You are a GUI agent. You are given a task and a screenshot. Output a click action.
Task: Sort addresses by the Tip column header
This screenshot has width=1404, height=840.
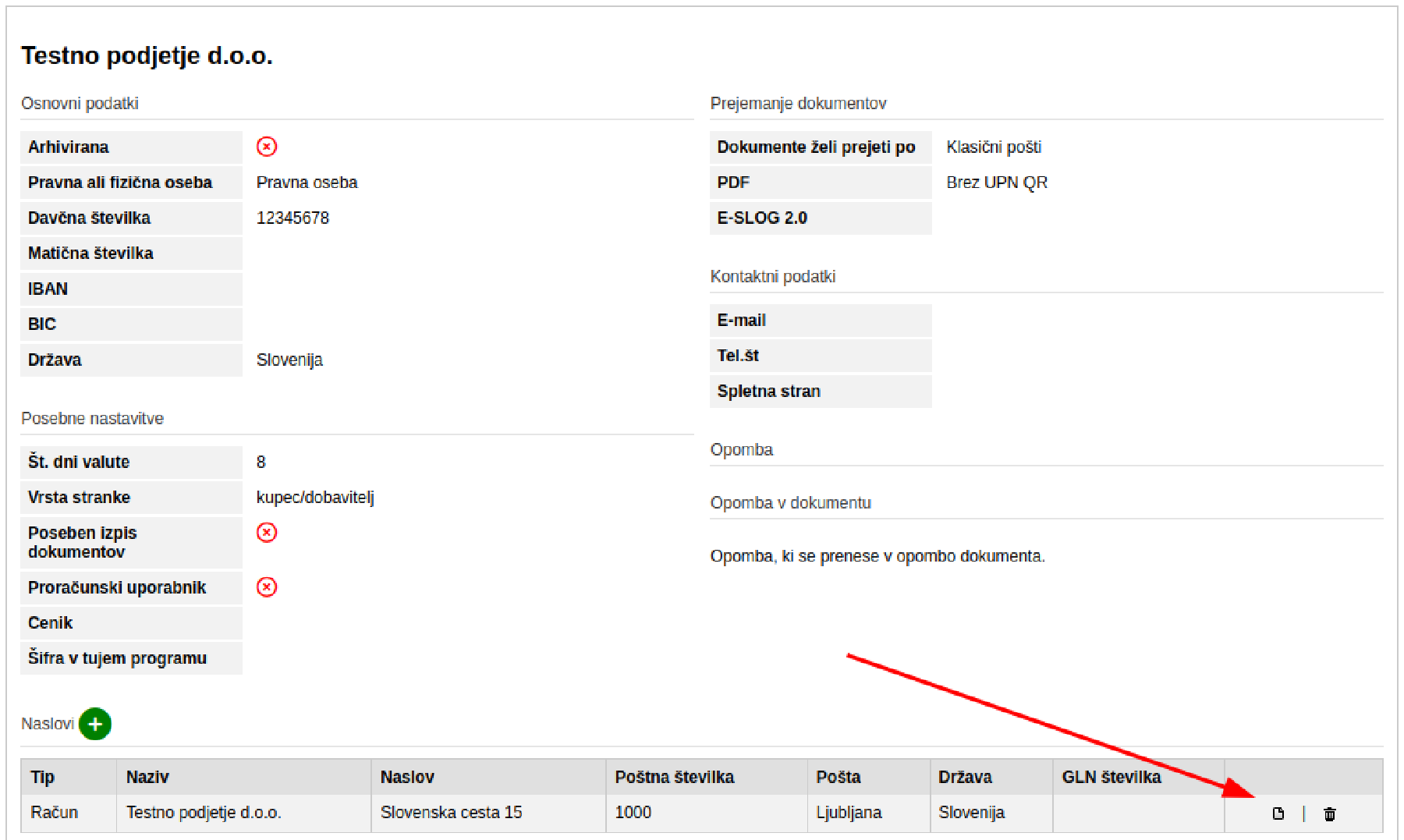(x=43, y=777)
